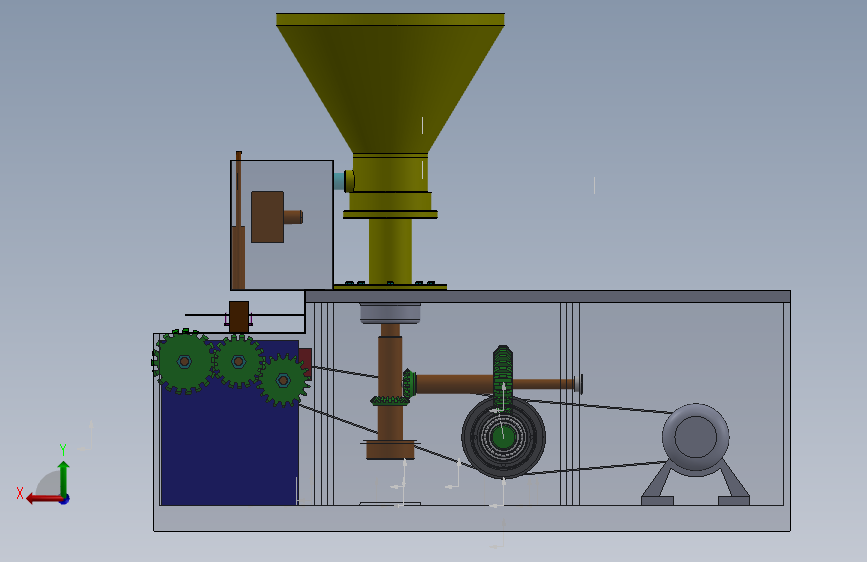The width and height of the screenshot is (867, 562).
Task: Click the red X axis arrow on the triad
Action: 44,499
